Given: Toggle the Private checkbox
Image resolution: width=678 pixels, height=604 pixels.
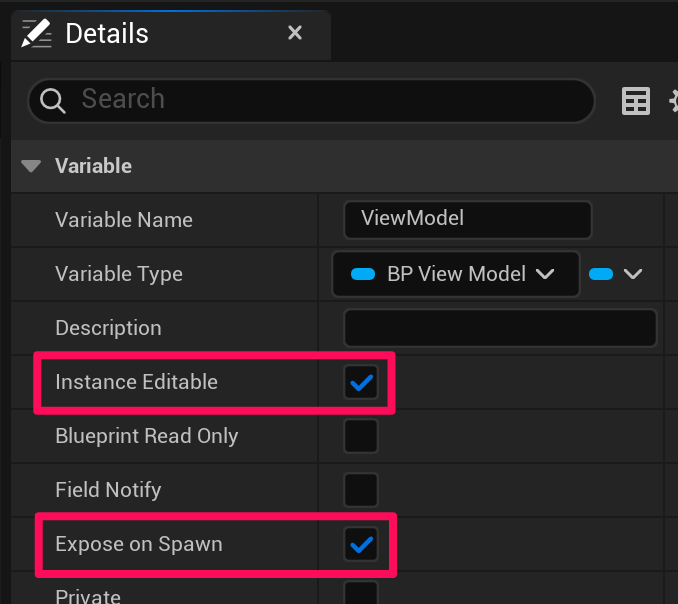Looking at the screenshot, I should click(x=361, y=594).
